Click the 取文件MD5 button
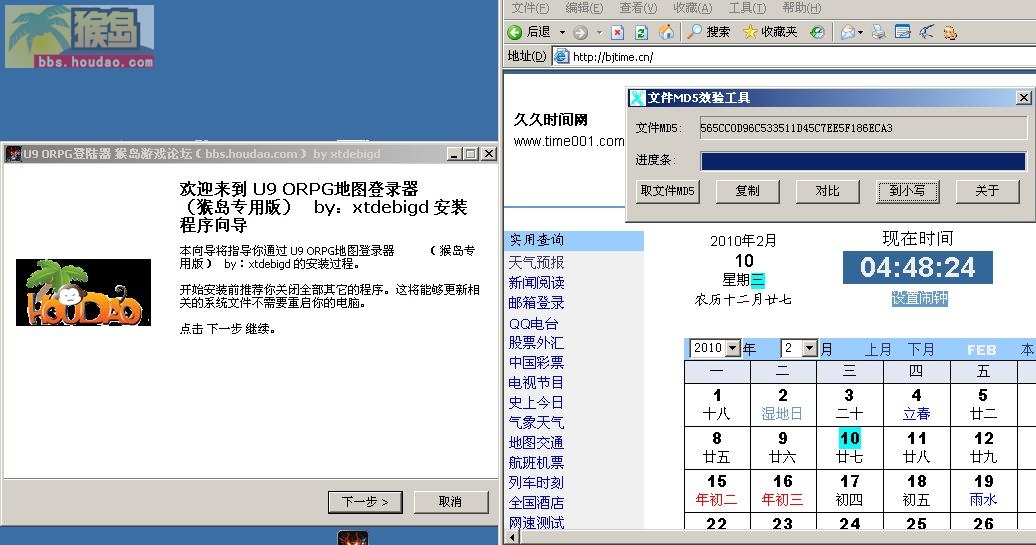 coord(667,191)
